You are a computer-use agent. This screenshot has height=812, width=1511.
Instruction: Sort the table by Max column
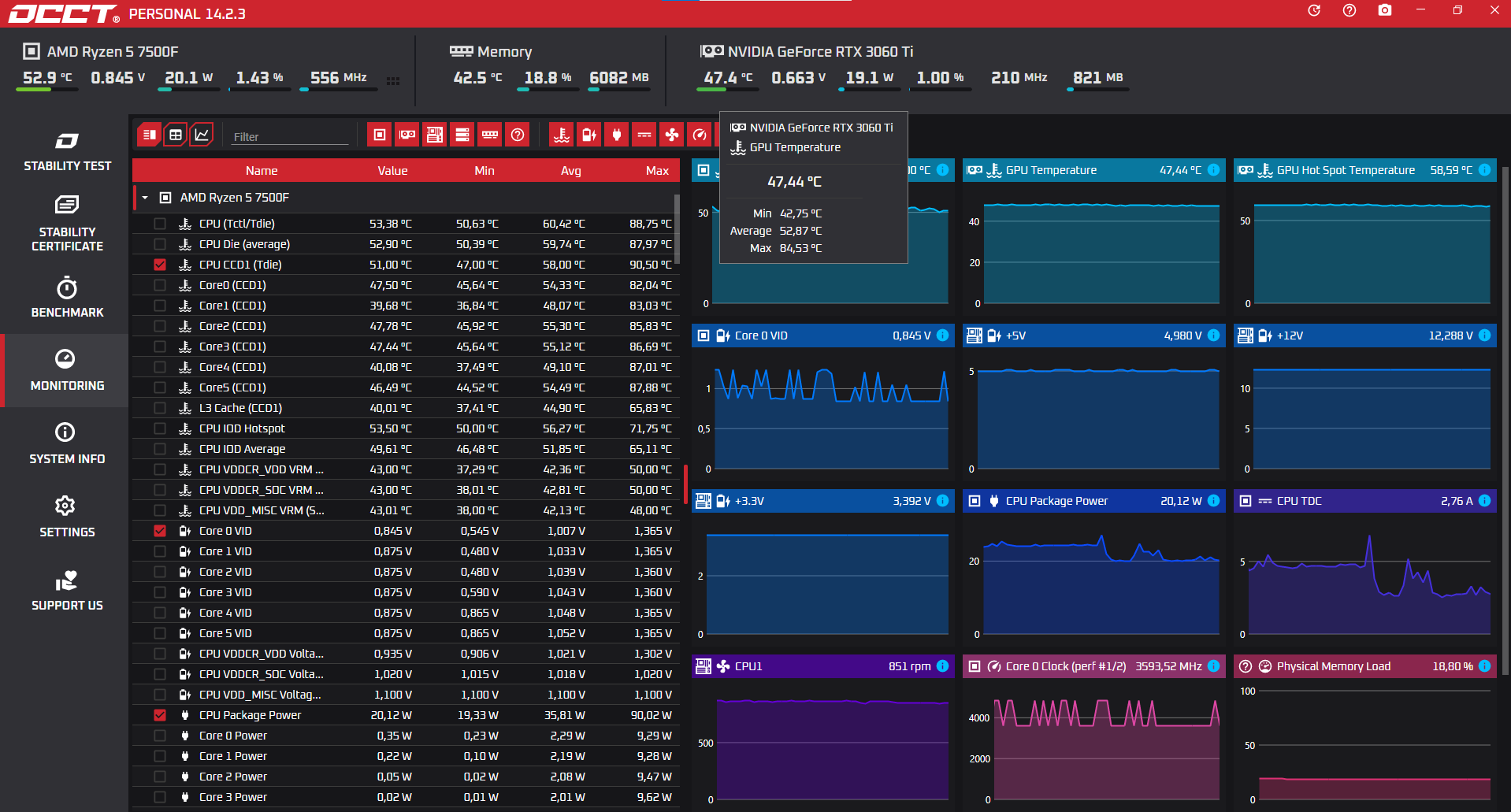click(x=656, y=171)
